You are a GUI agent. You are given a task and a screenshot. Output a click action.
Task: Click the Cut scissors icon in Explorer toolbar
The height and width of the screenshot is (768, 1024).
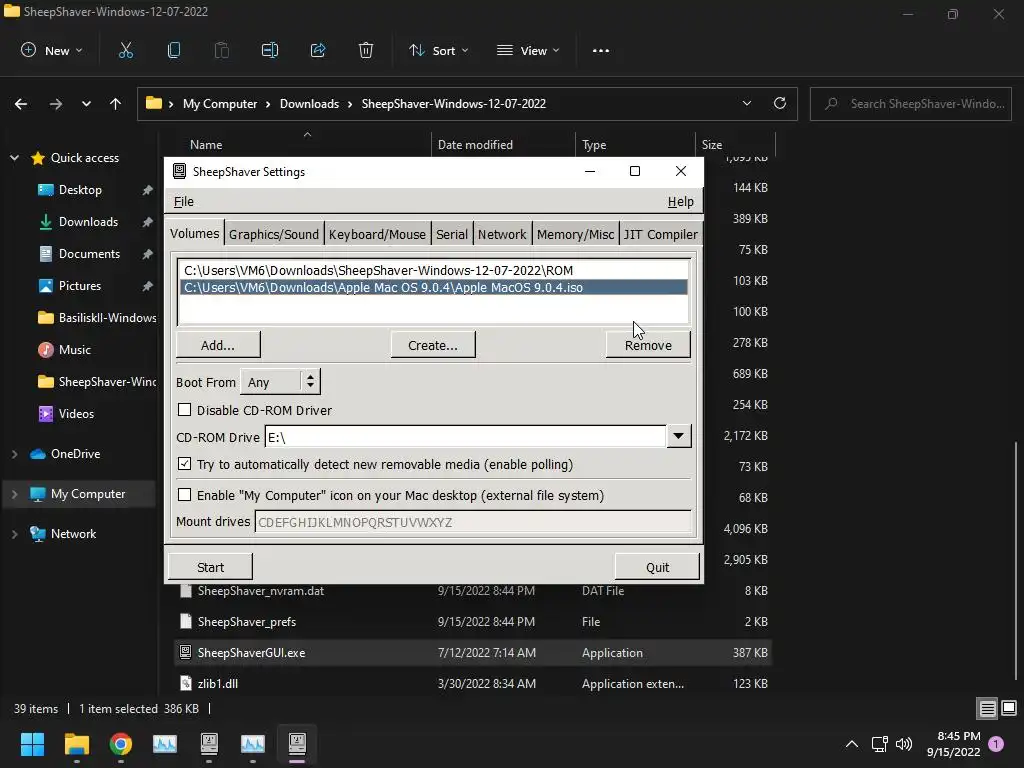coord(125,50)
